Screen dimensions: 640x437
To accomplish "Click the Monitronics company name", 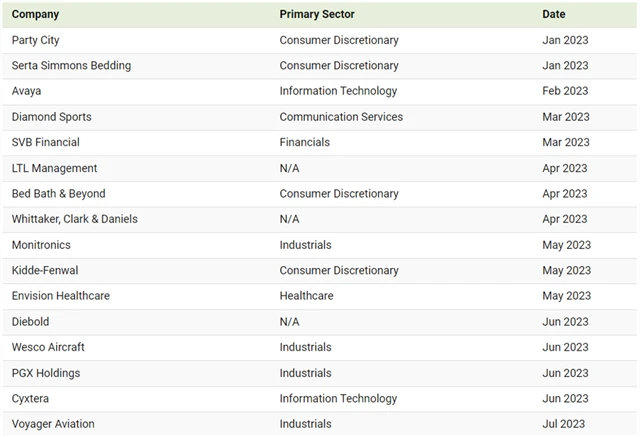I will (x=45, y=245).
